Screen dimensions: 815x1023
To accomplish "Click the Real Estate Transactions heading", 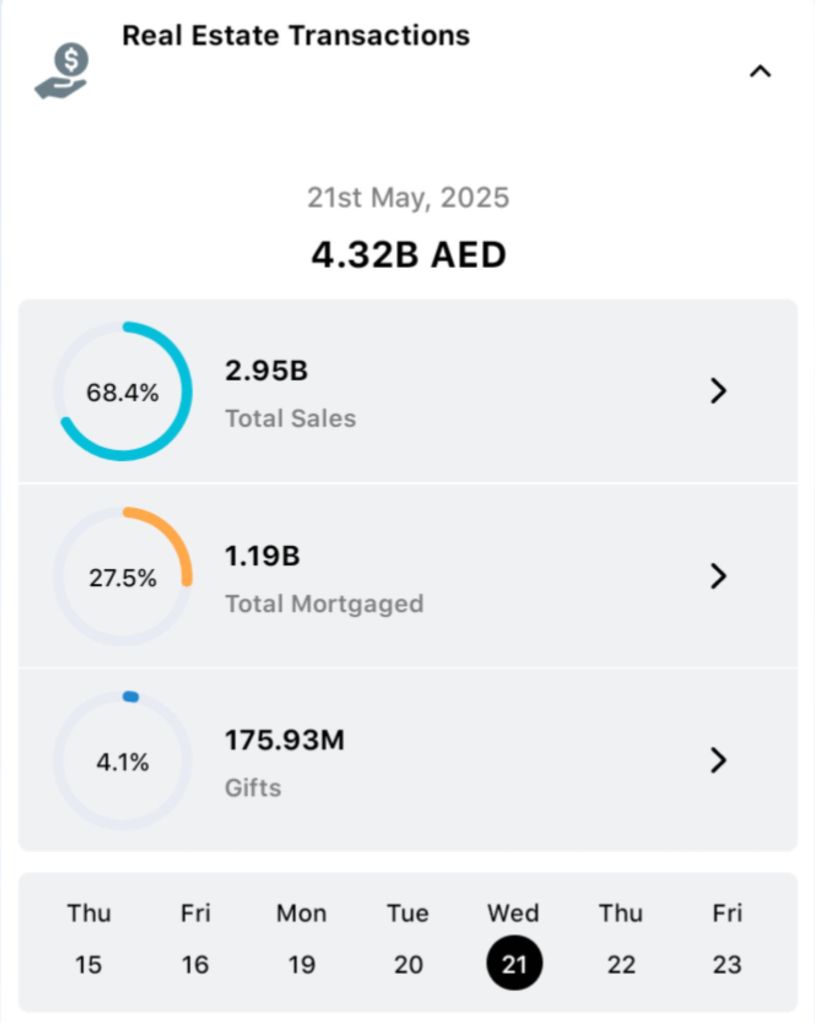I will click(x=295, y=36).
